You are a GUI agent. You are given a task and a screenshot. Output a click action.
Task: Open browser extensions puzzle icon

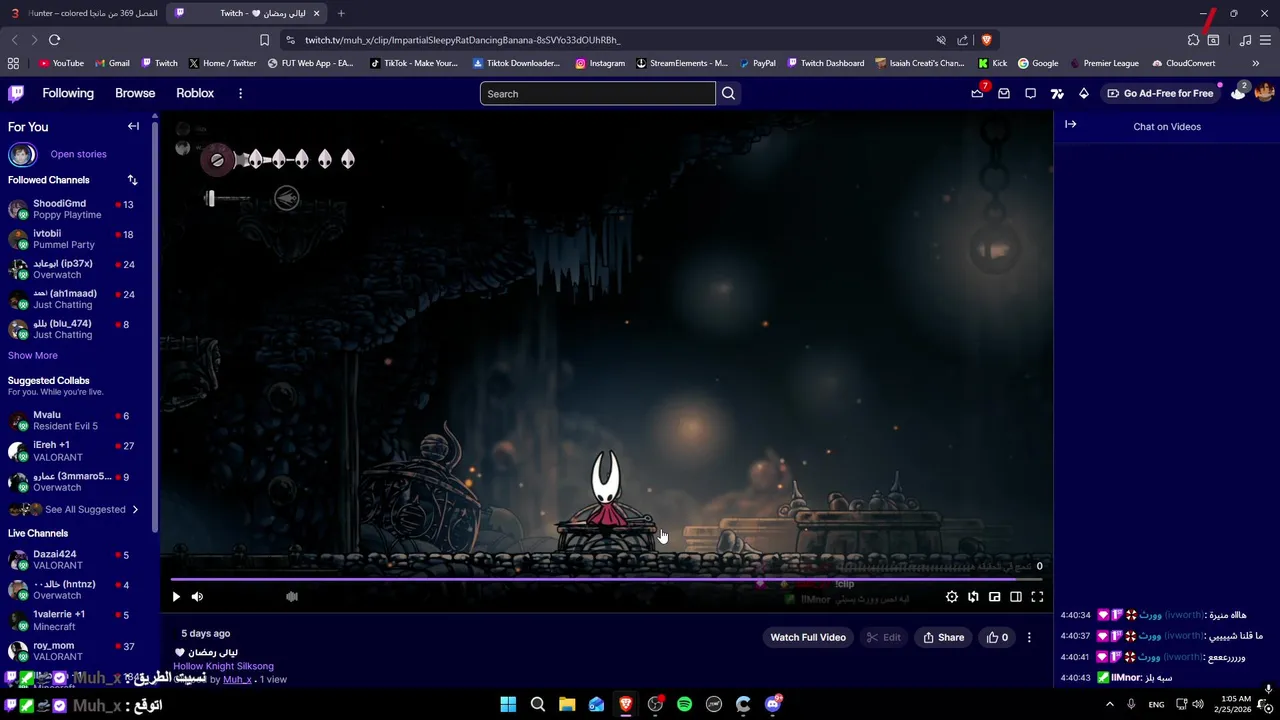[1193, 40]
